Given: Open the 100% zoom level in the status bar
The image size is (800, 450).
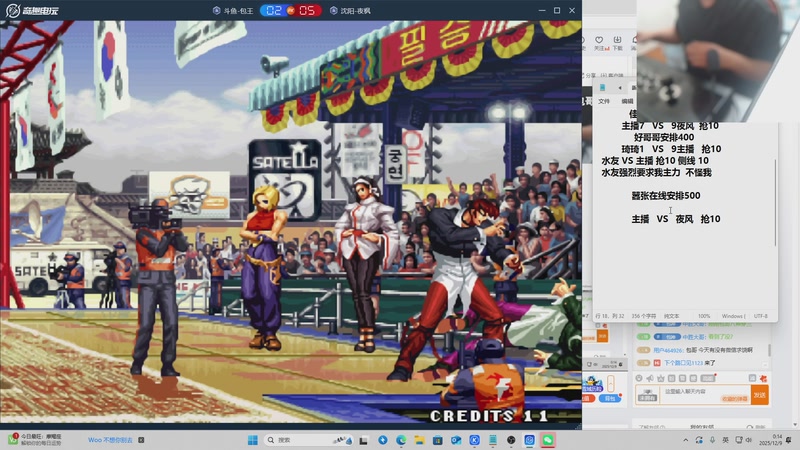Looking at the screenshot, I should (x=704, y=316).
